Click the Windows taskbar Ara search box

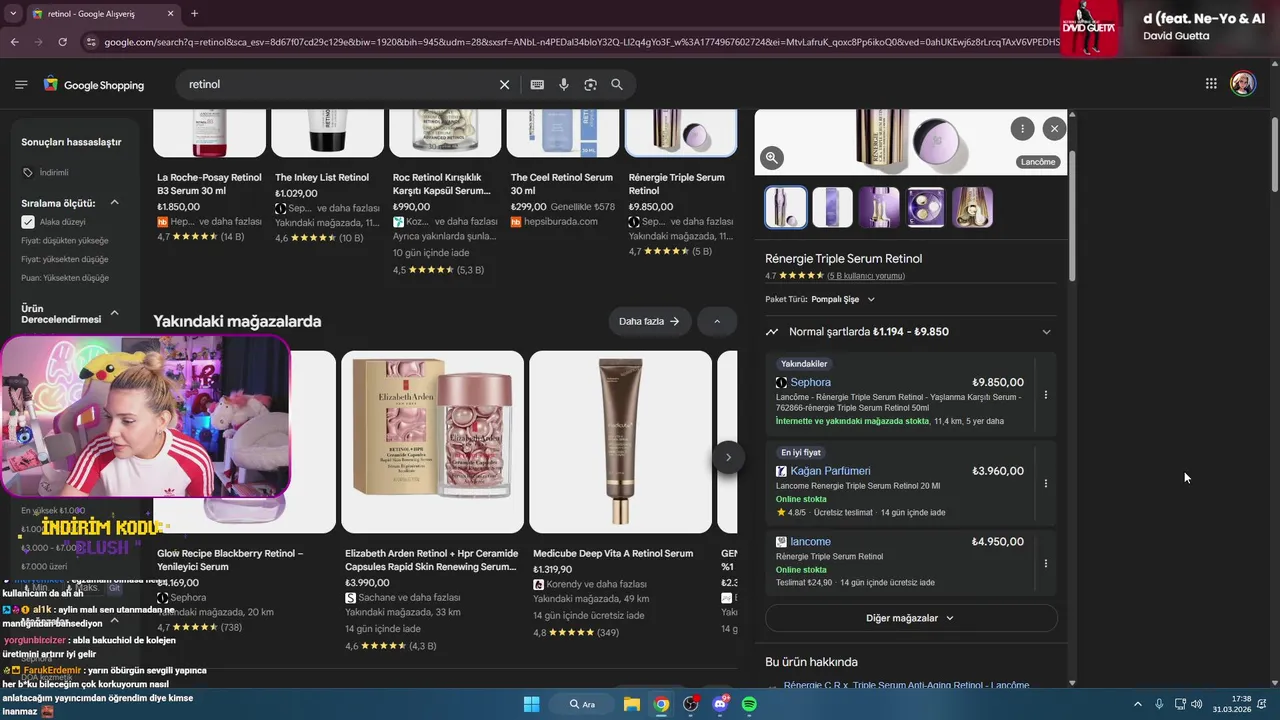(584, 704)
